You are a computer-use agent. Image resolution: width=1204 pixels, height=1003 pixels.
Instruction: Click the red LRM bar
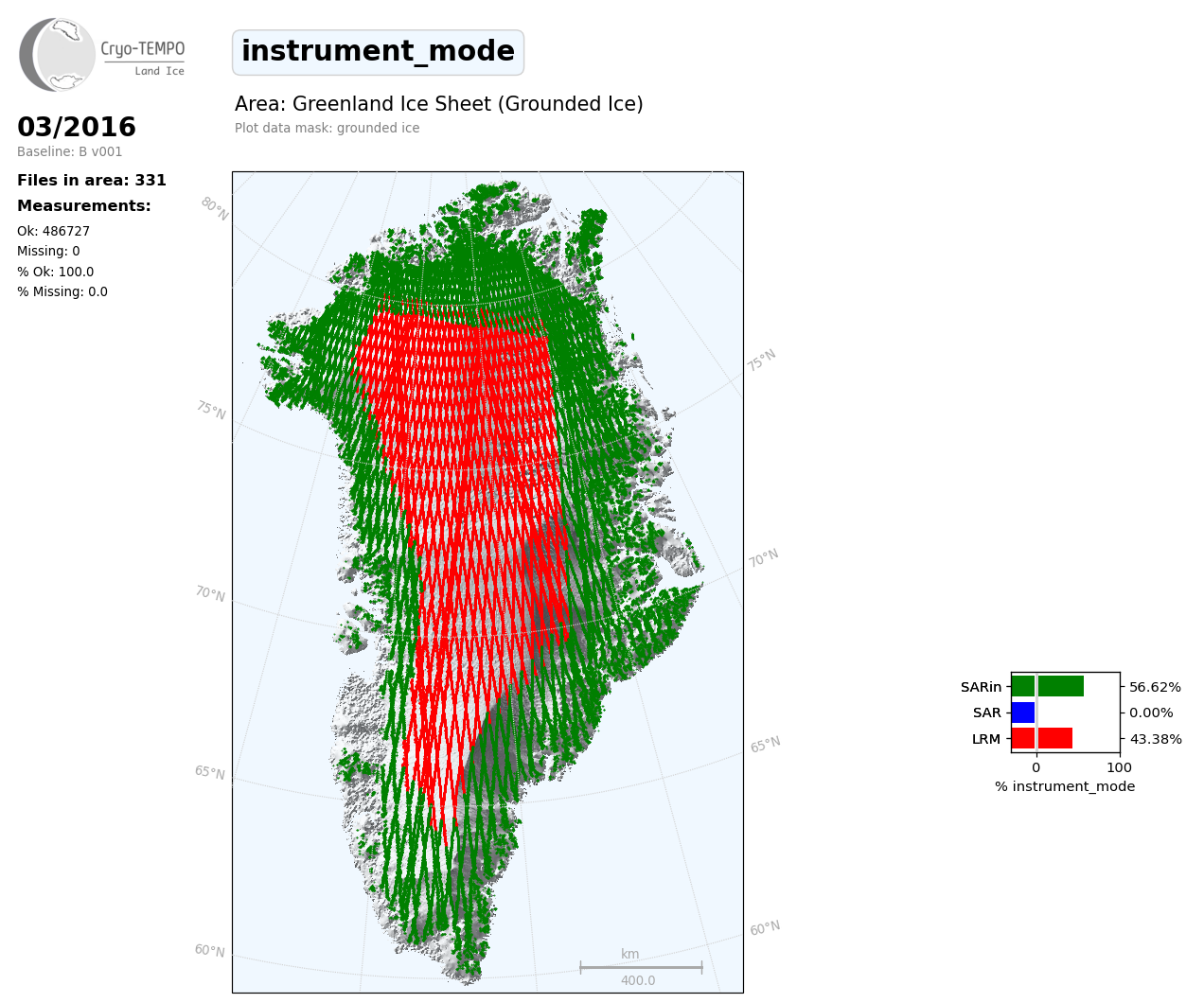pyautogui.click(x=1042, y=738)
